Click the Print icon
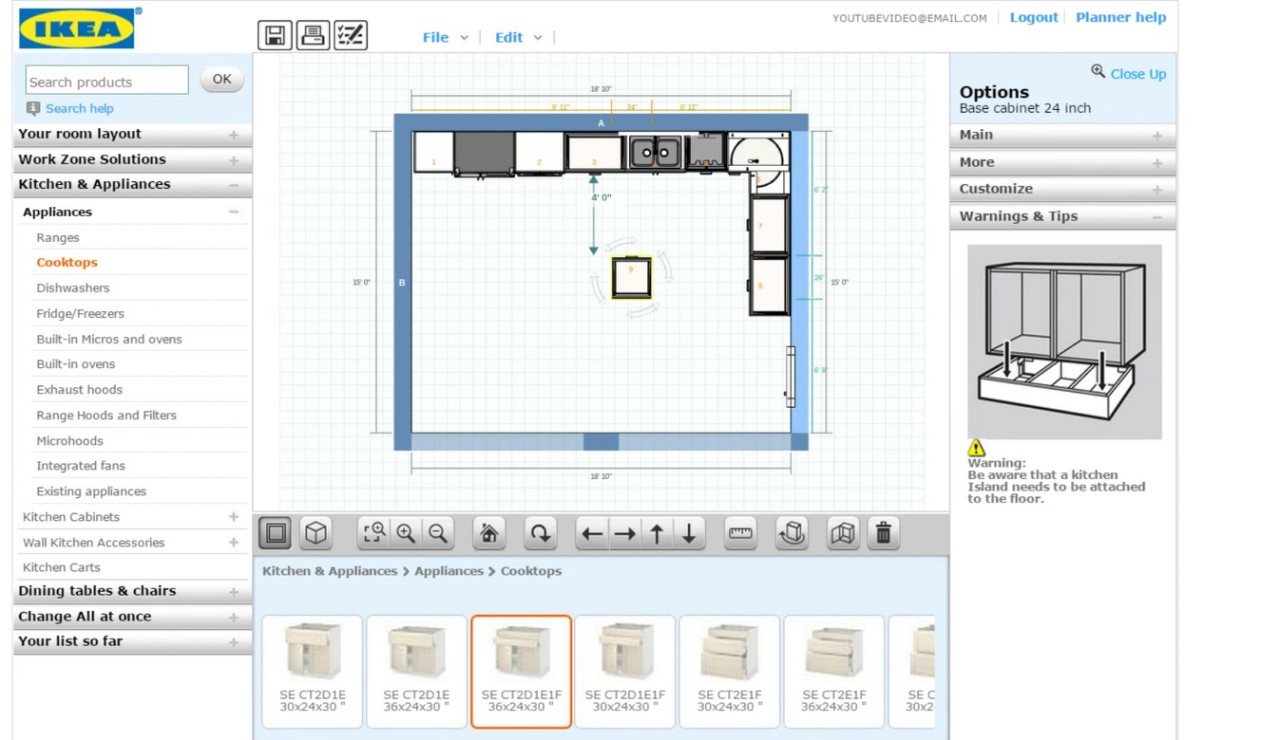This screenshot has width=1280, height=740. pyautogui.click(x=312, y=35)
